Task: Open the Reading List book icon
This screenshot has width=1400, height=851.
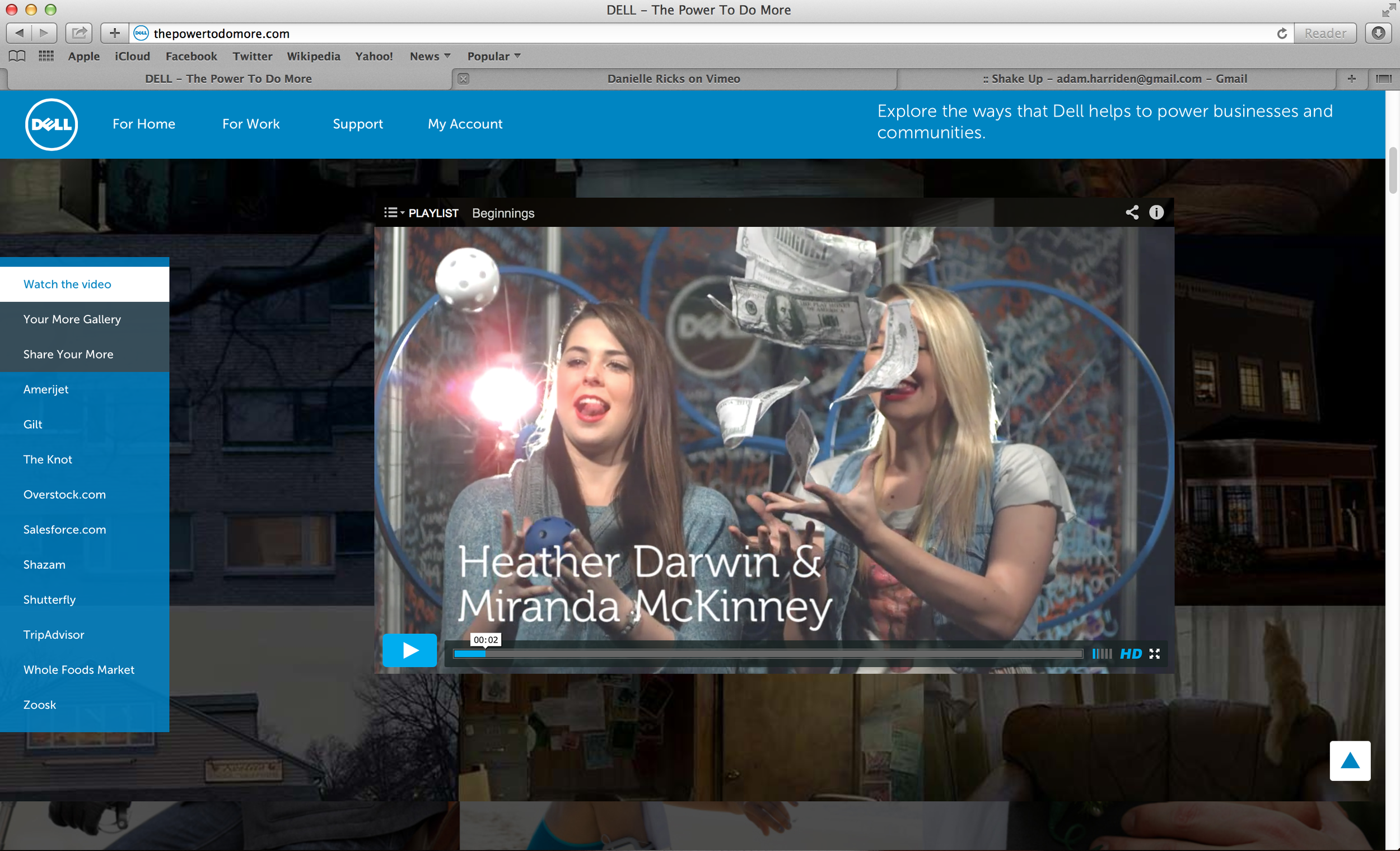Action: [x=17, y=55]
